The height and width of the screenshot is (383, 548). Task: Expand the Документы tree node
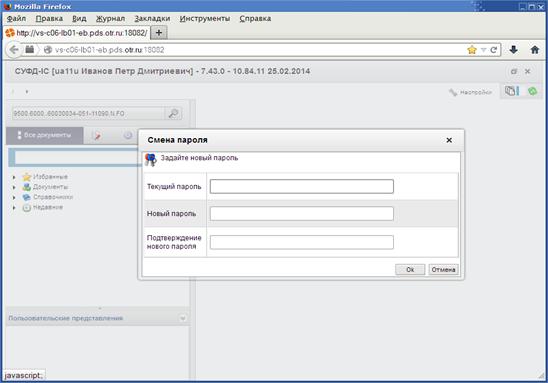coord(14,187)
